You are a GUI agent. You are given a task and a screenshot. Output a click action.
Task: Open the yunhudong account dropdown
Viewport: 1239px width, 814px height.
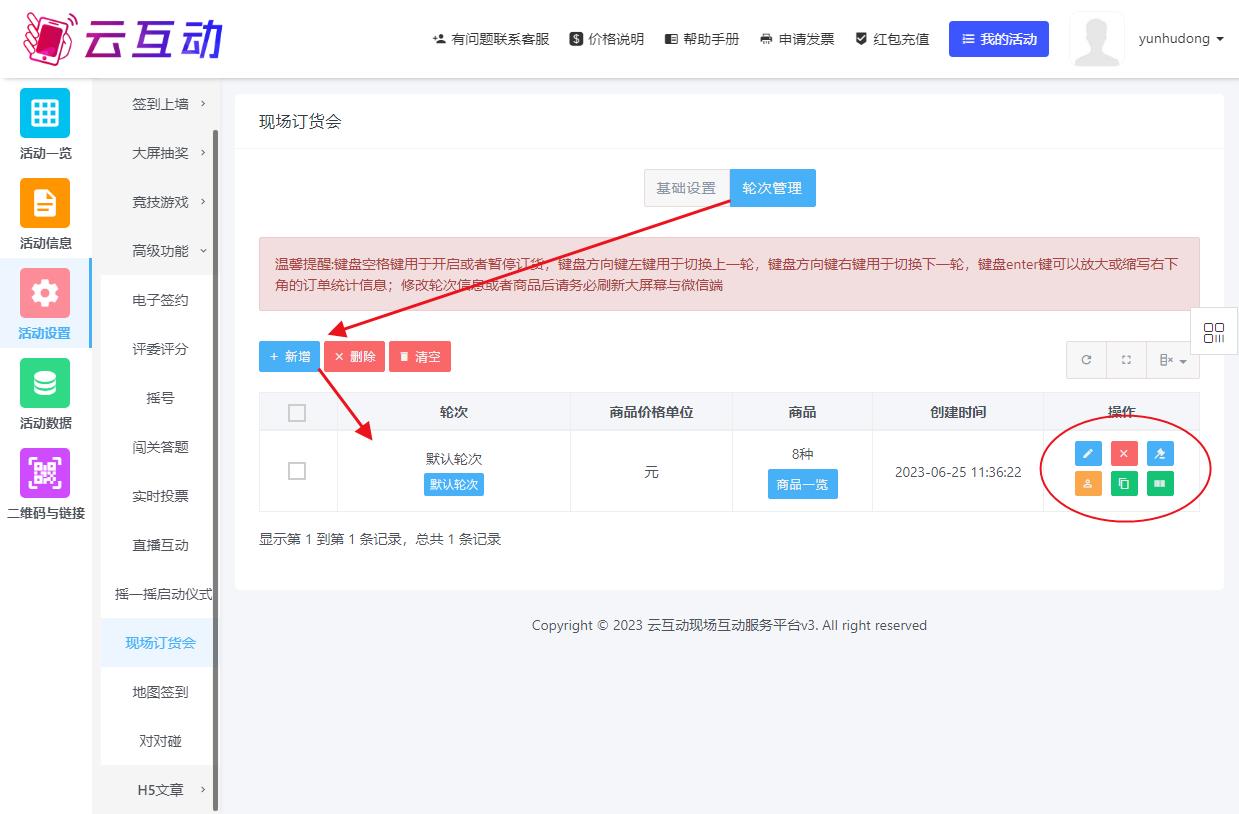tap(1181, 39)
